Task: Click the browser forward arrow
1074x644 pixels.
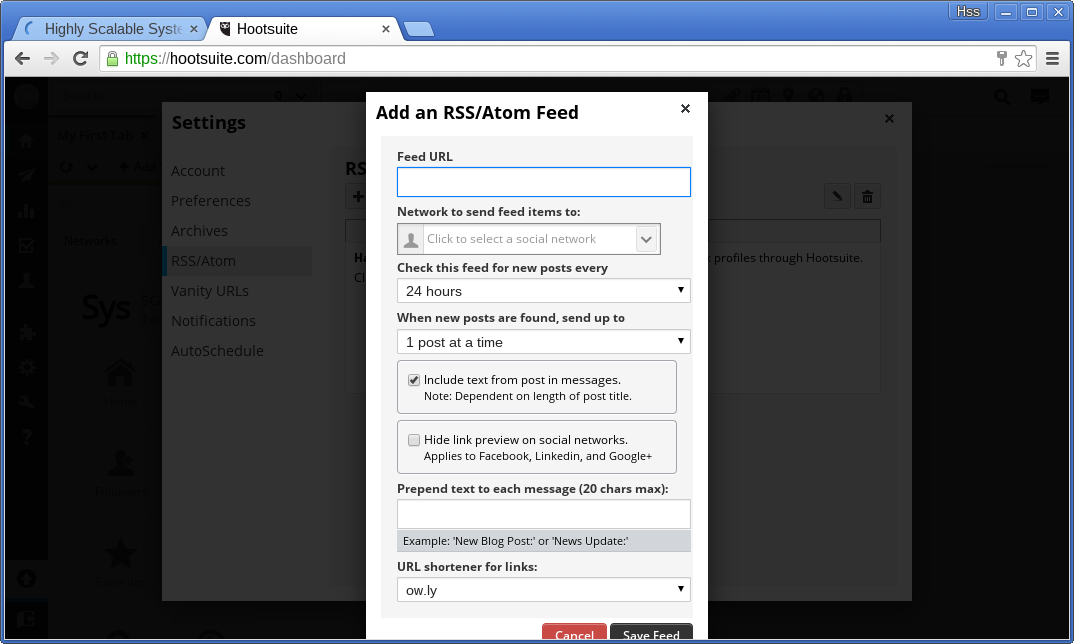Action: point(51,58)
